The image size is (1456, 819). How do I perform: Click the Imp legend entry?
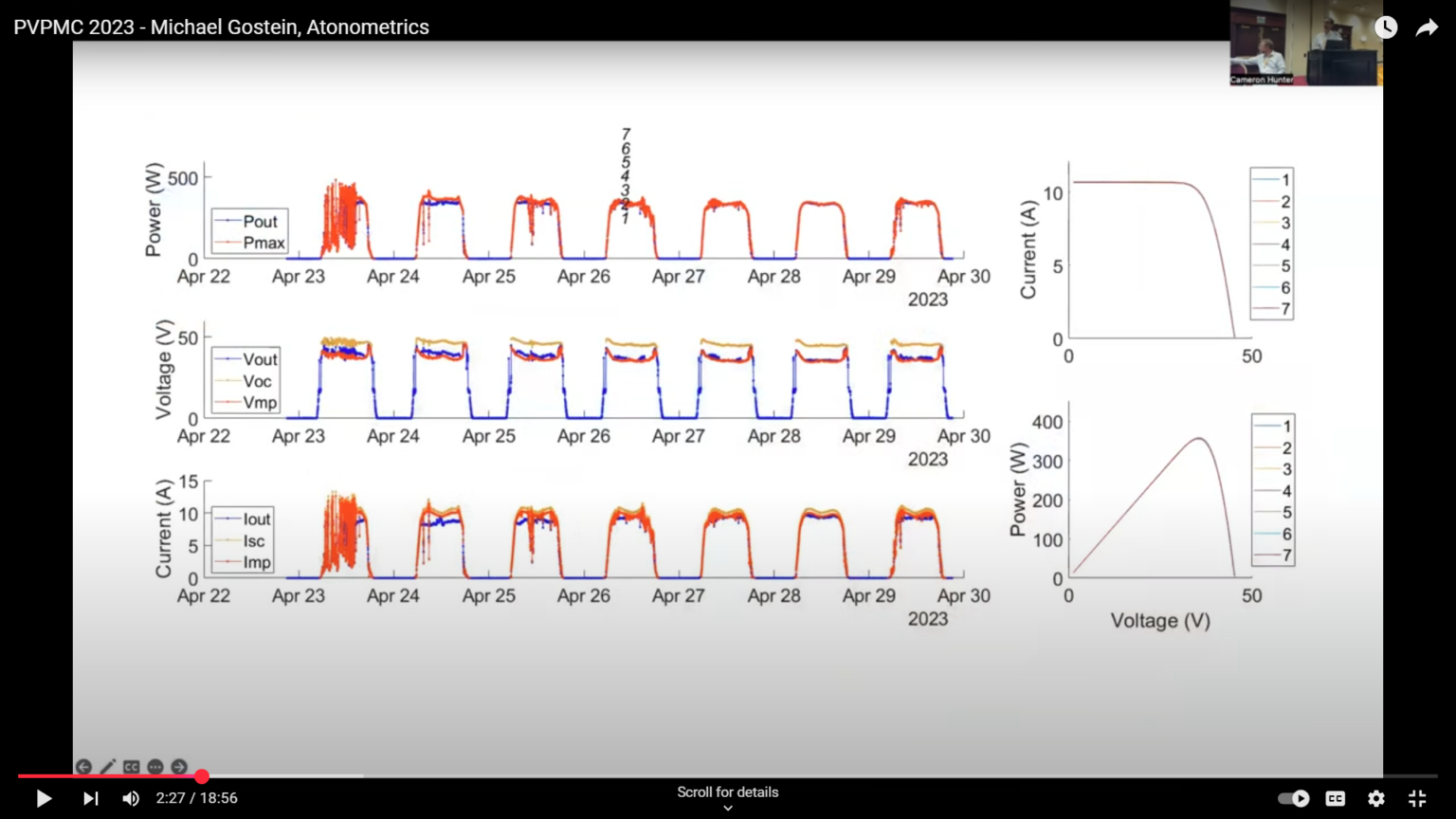point(244,562)
